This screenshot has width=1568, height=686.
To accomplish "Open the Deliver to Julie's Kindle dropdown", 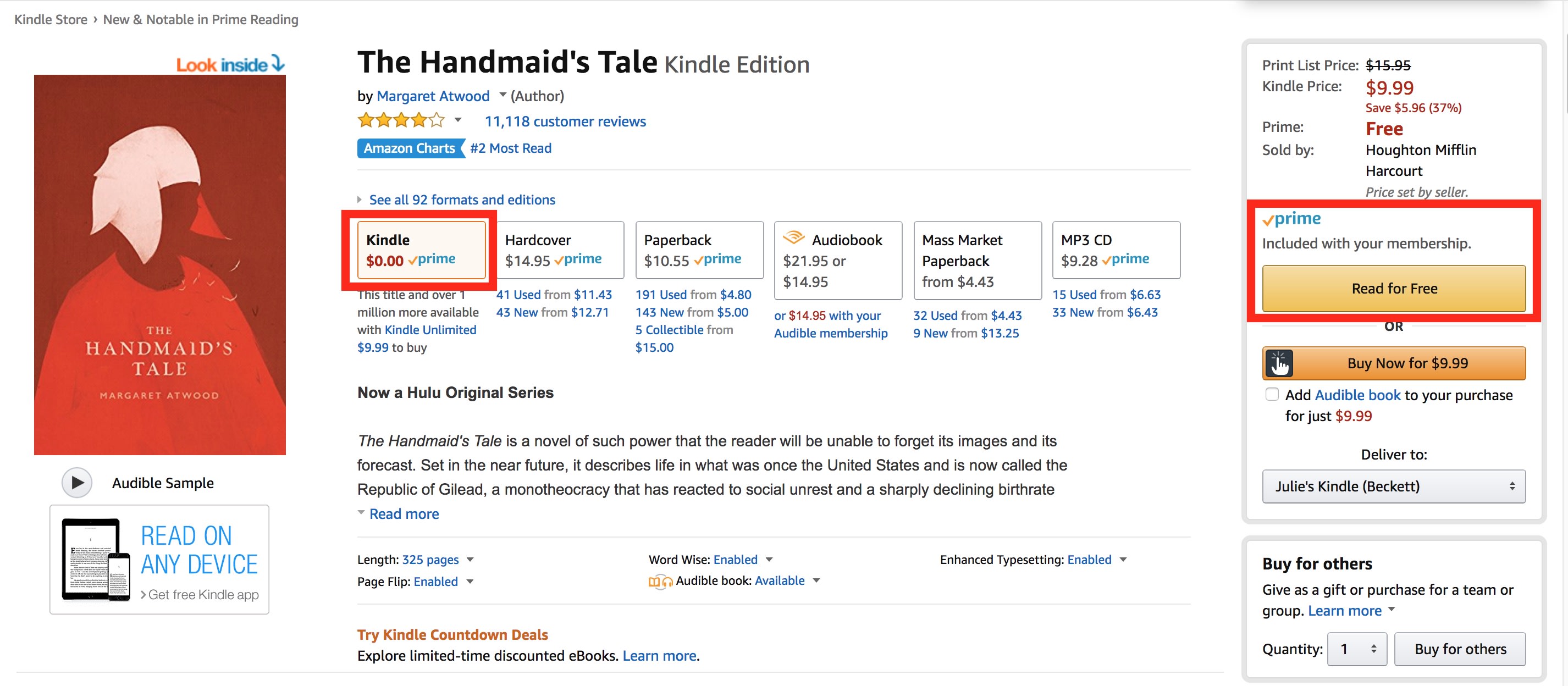I will pos(1393,486).
